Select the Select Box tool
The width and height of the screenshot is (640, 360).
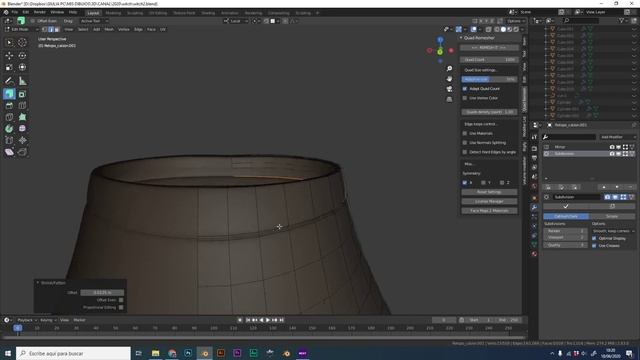(9, 42)
